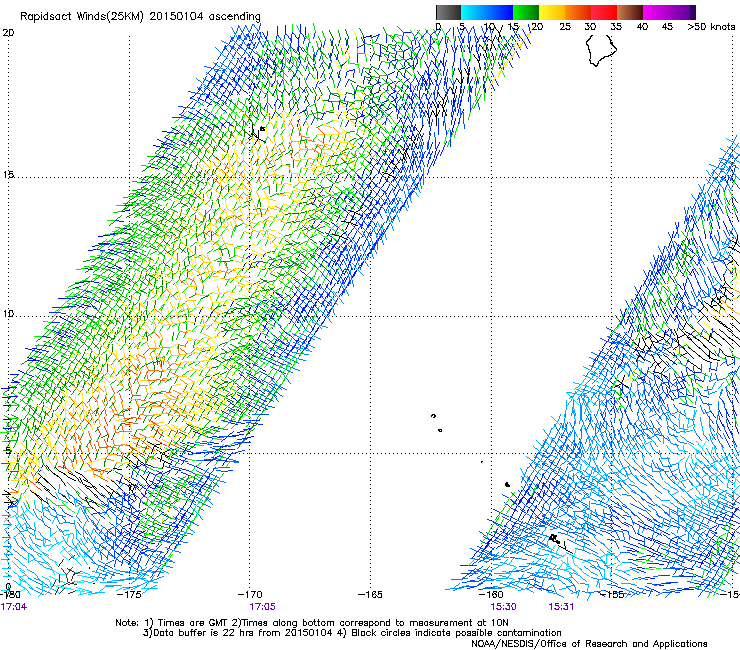740x650 pixels.
Task: Click the longitude label '-175'
Action: coord(129,594)
